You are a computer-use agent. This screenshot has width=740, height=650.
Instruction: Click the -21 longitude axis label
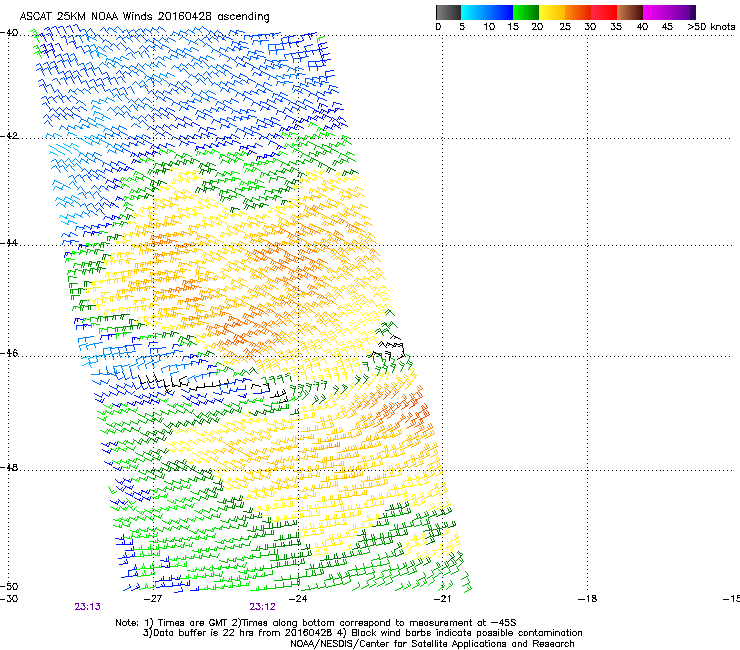pos(442,599)
